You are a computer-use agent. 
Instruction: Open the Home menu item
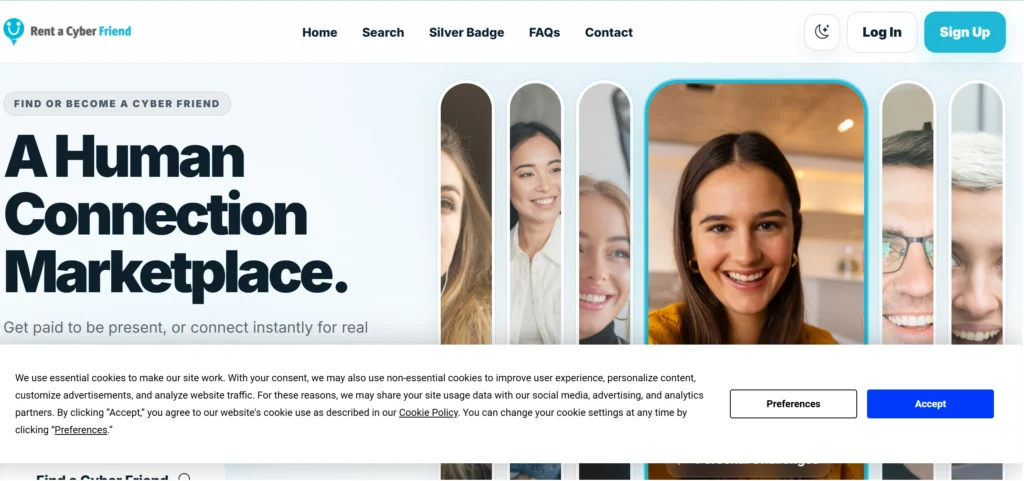(x=319, y=33)
